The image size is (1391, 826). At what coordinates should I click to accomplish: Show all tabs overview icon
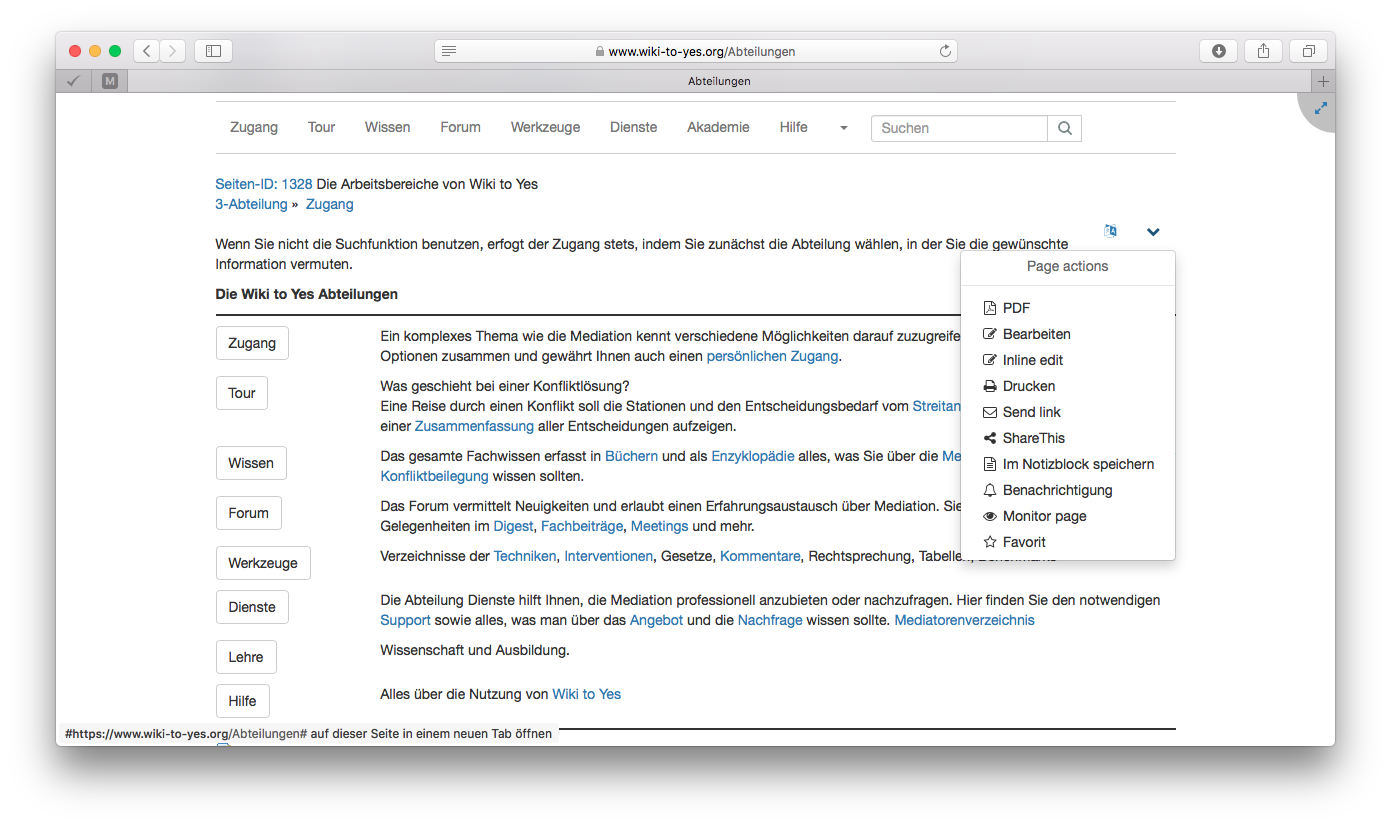(1308, 51)
